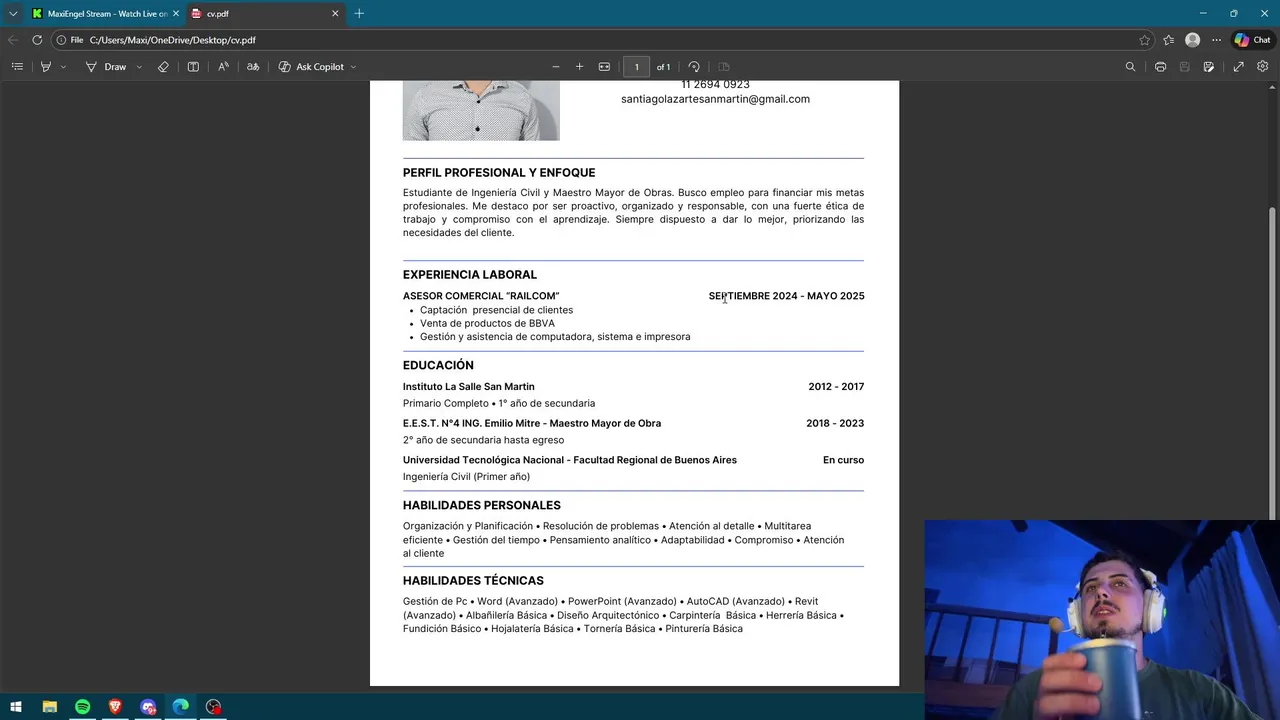
Task: Expand the Highlight color options arrow
Action: point(63,67)
